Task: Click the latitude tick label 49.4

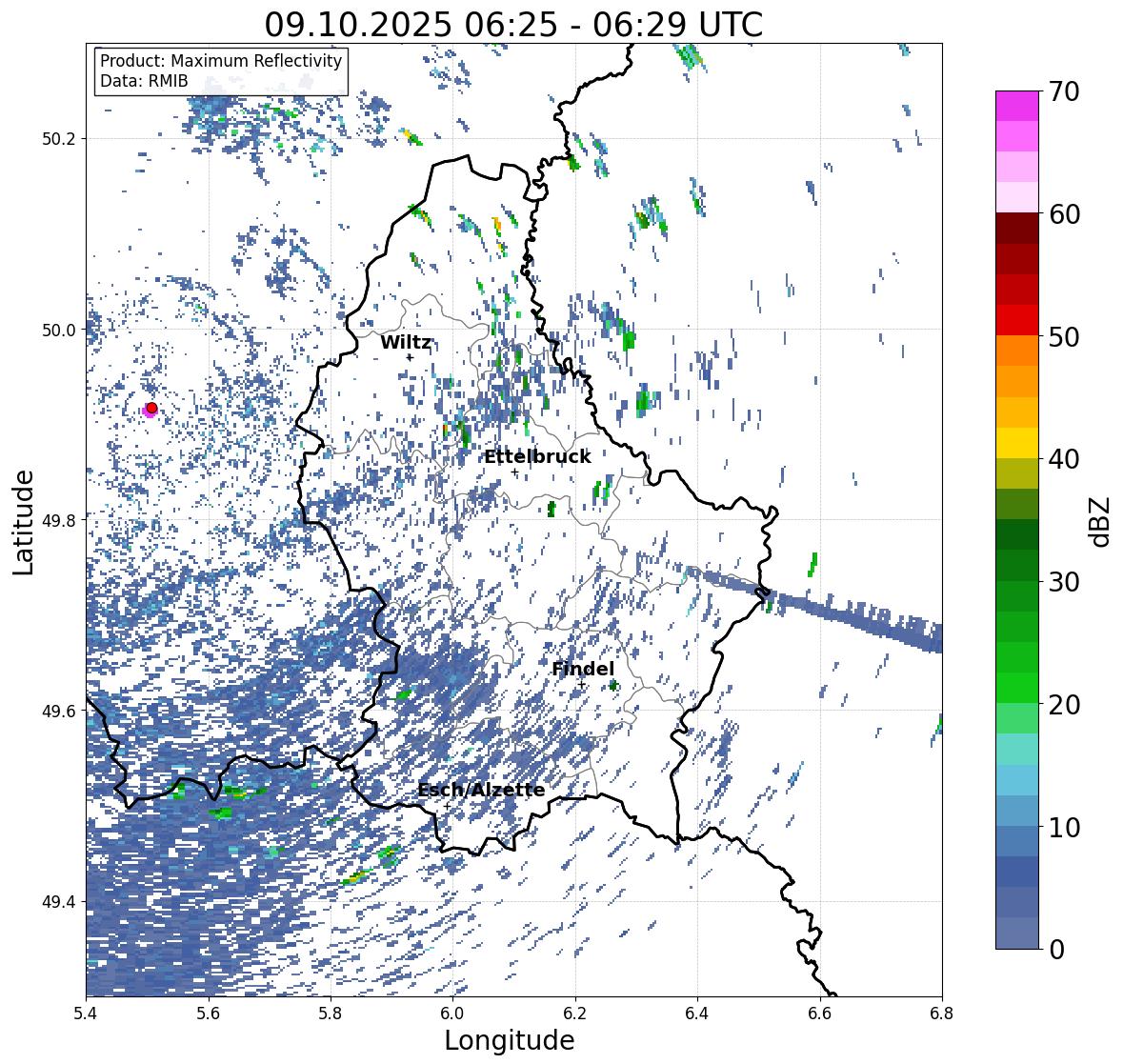Action: click(58, 902)
